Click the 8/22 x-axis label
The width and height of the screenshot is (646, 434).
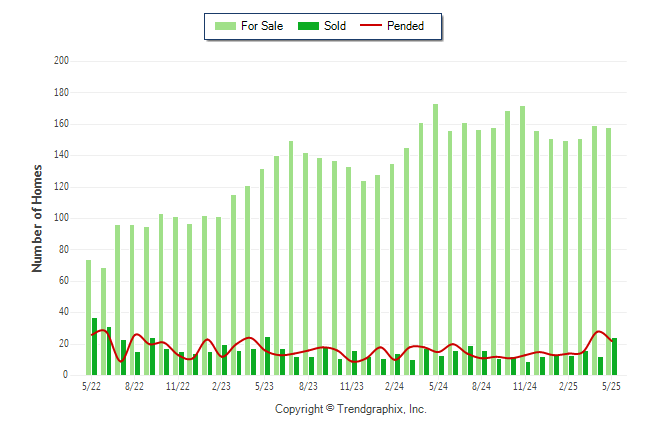tap(135, 386)
